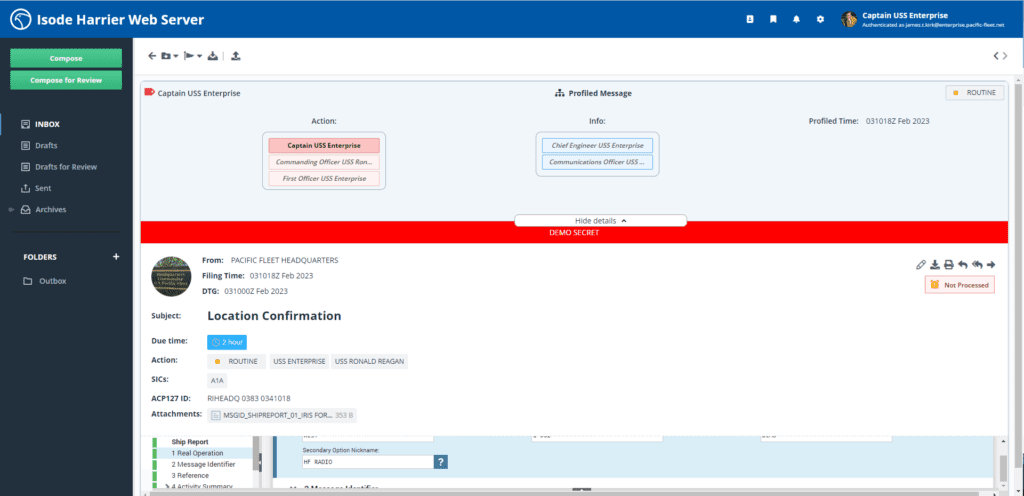Click the pencil edit icon
The height and width of the screenshot is (496, 1024).
(x=920, y=265)
